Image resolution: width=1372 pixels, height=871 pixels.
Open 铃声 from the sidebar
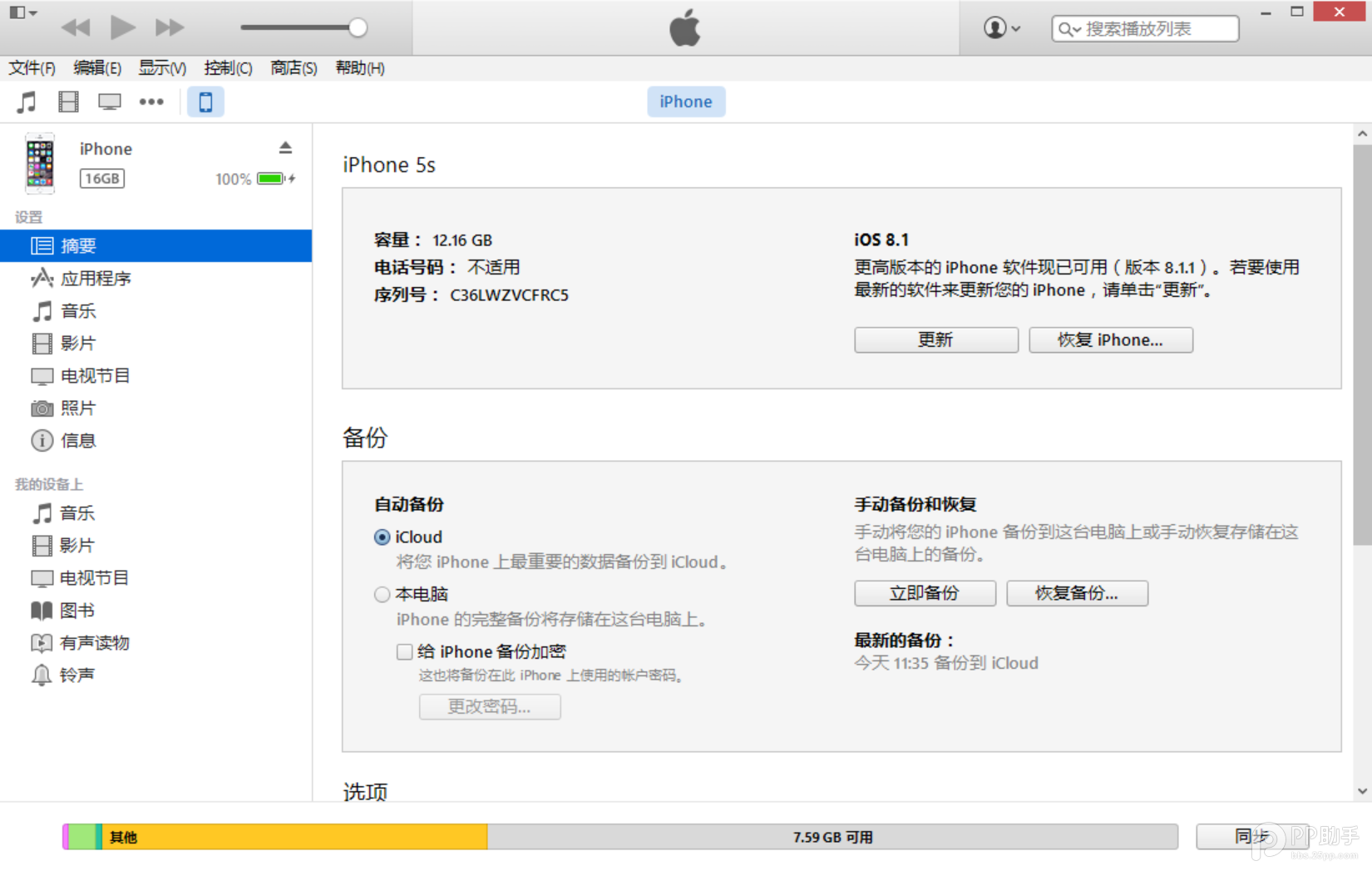tap(76, 675)
